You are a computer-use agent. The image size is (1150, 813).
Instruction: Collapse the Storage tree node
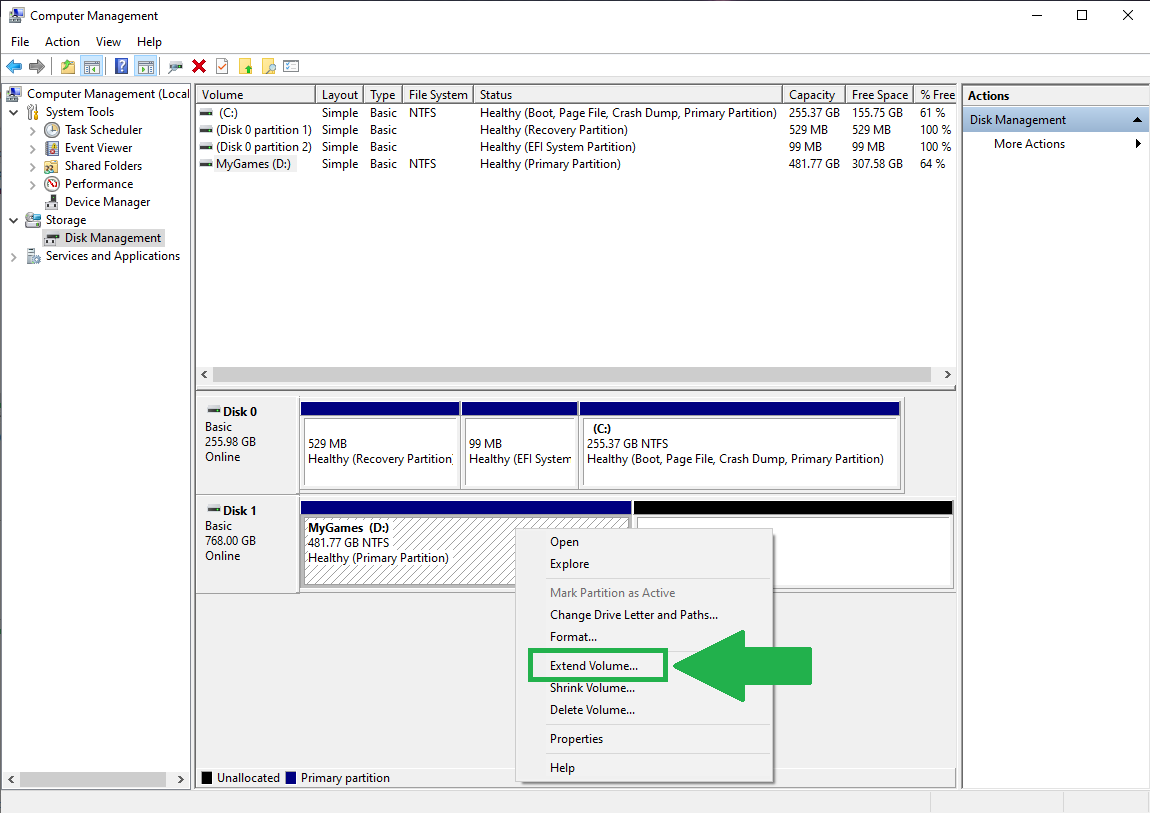[14, 220]
